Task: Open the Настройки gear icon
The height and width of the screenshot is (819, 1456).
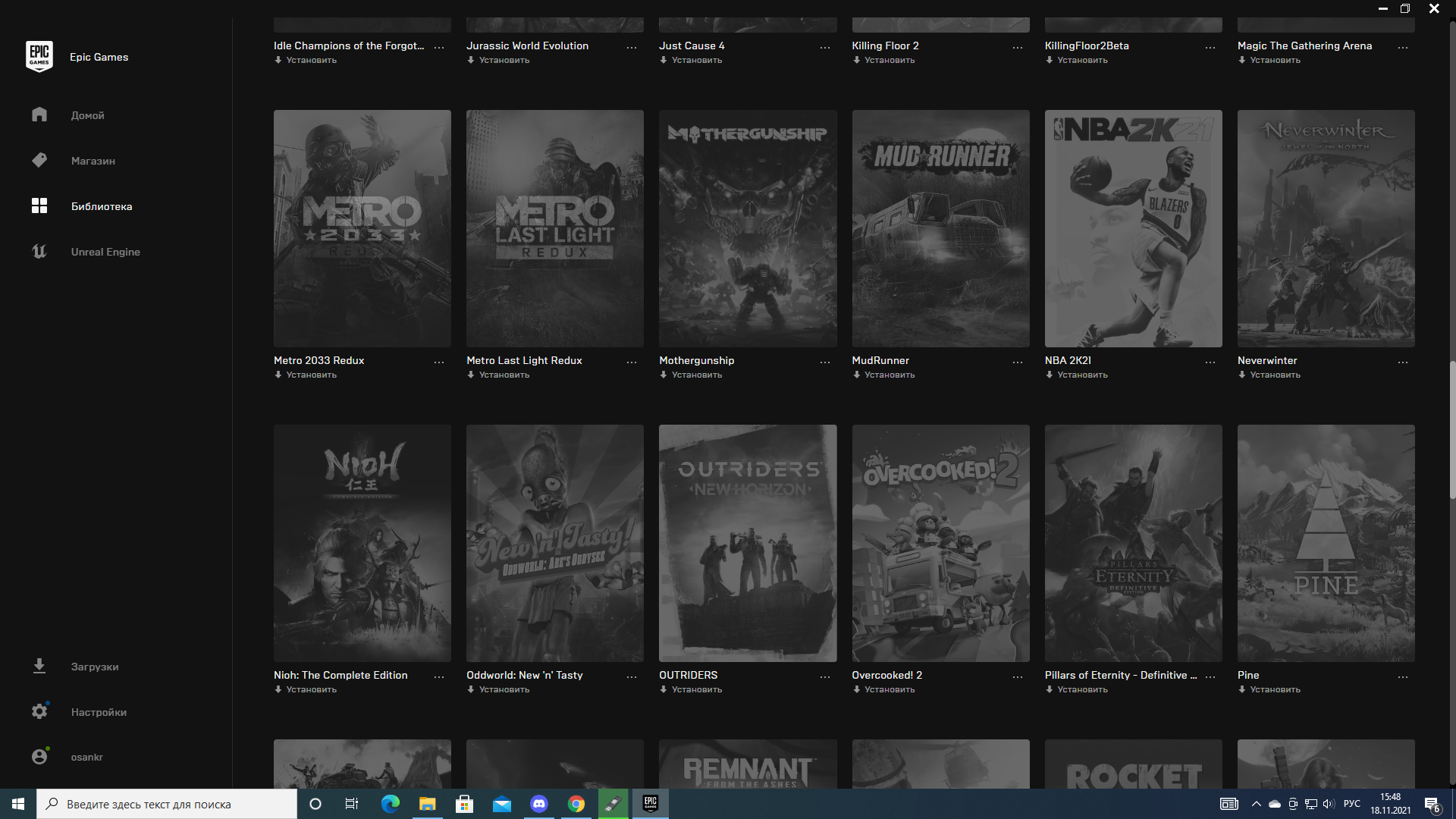Action: point(39,711)
